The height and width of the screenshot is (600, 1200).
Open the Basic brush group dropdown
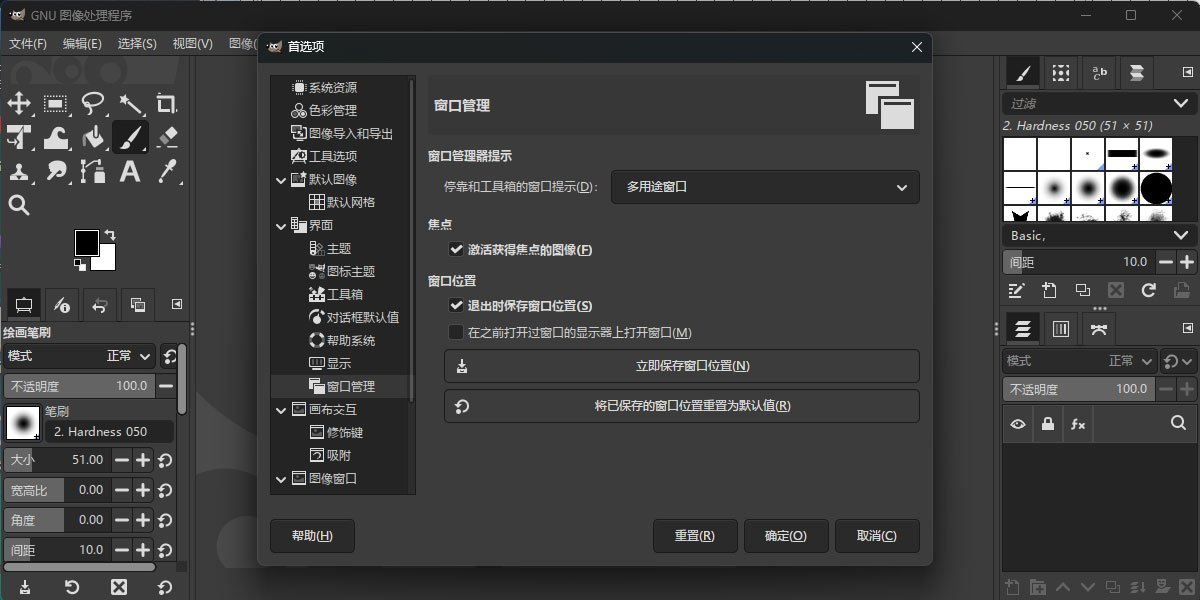[x=1097, y=235]
